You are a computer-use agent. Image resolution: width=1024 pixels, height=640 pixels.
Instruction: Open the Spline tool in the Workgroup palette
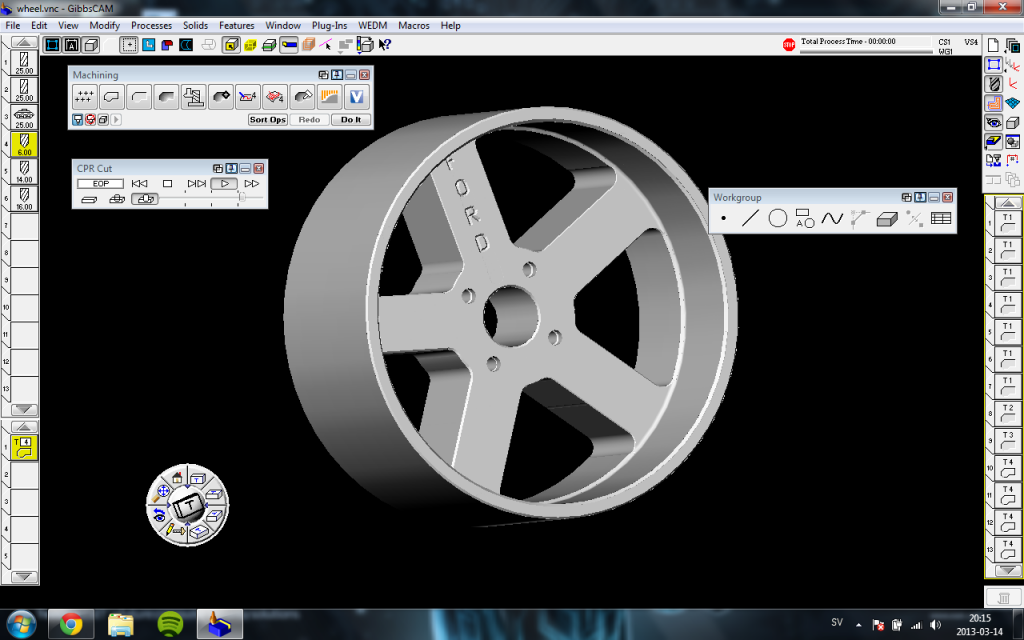[832, 218]
